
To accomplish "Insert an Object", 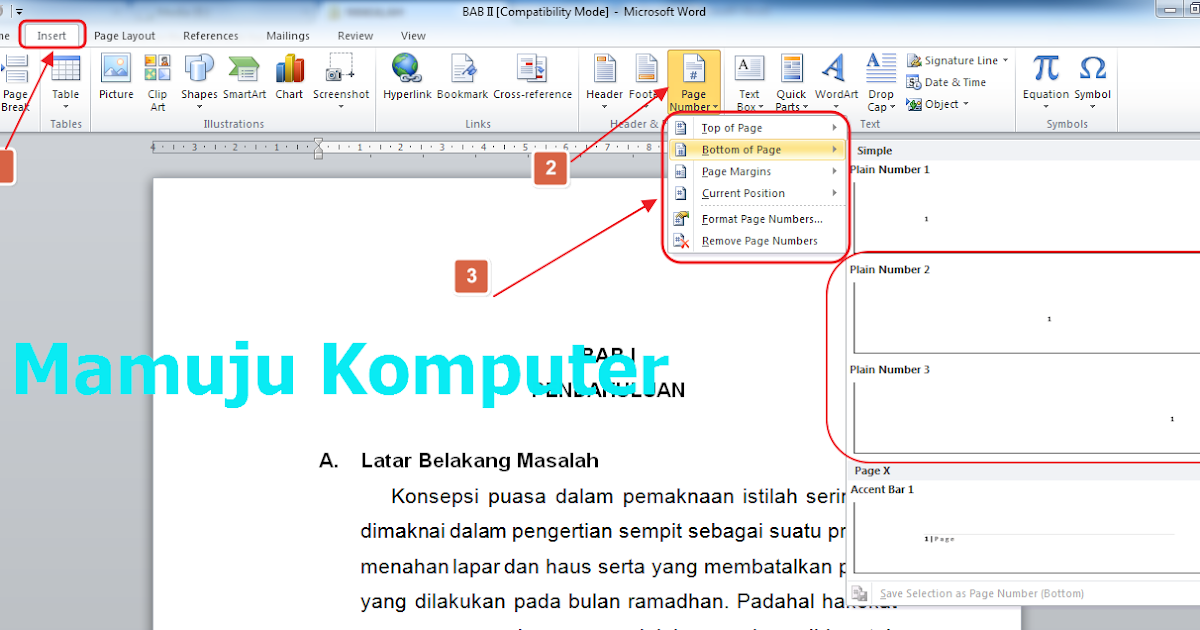I will coord(938,104).
